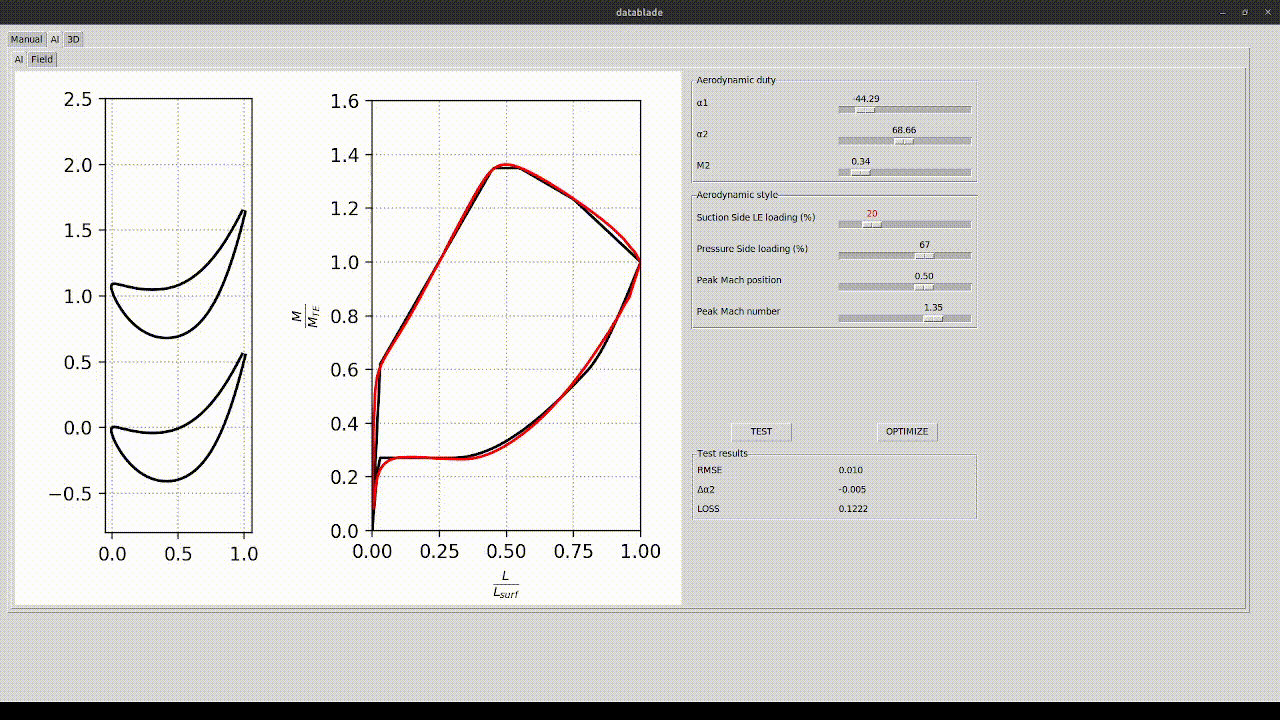The height and width of the screenshot is (720, 1280).
Task: Close the datablade window
Action: click(x=1264, y=12)
